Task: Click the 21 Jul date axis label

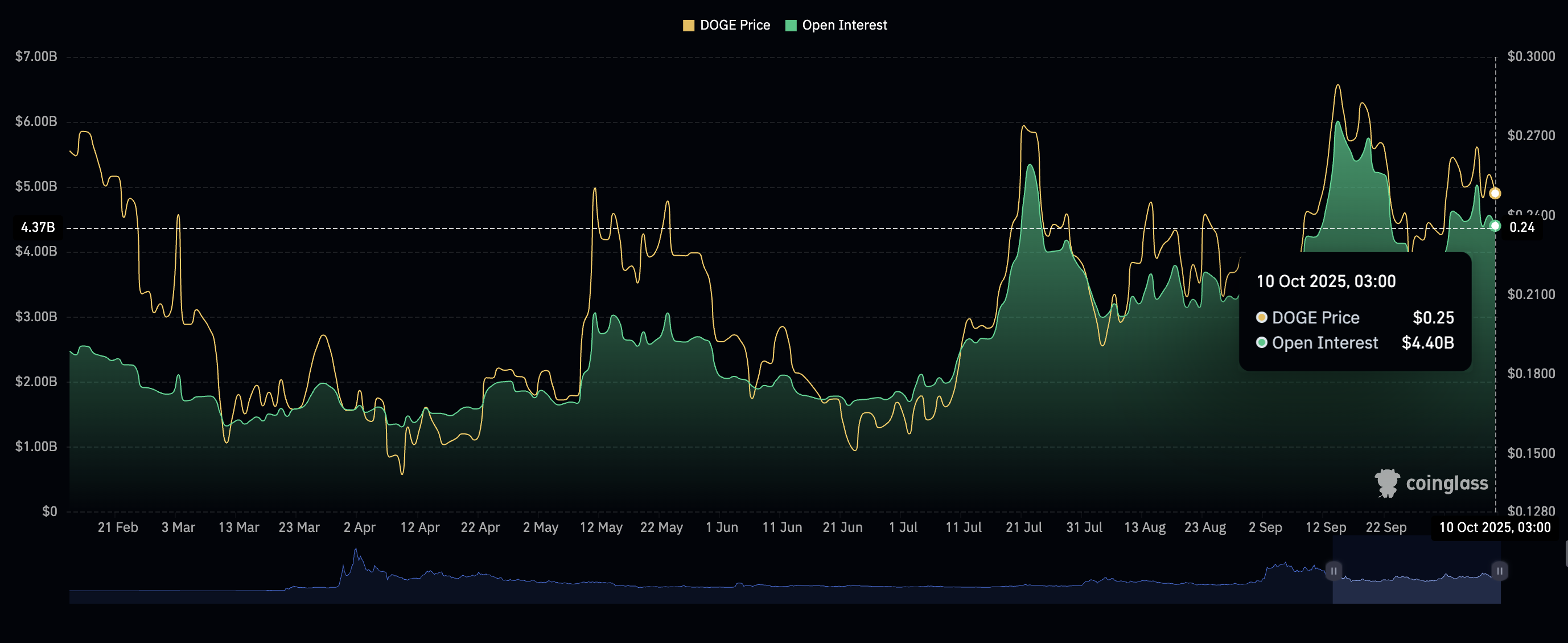Action: tap(1023, 527)
